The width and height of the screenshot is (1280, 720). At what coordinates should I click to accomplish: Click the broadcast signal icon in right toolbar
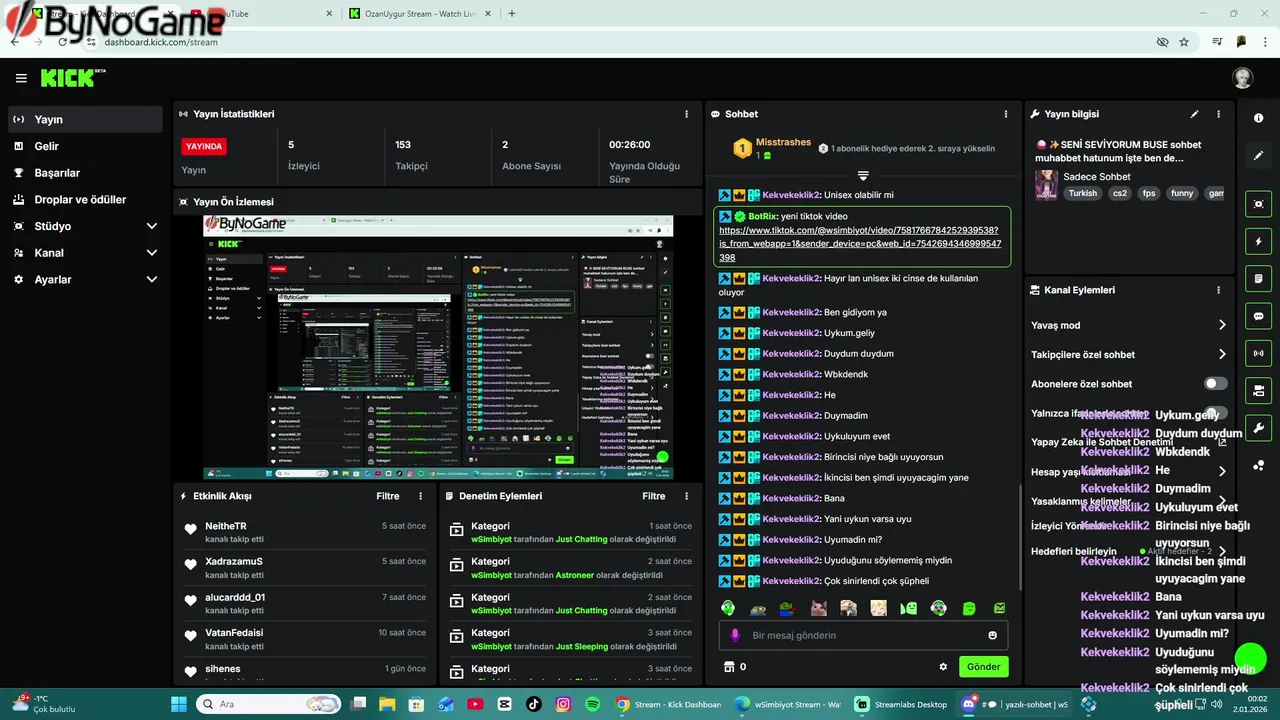point(1258,353)
